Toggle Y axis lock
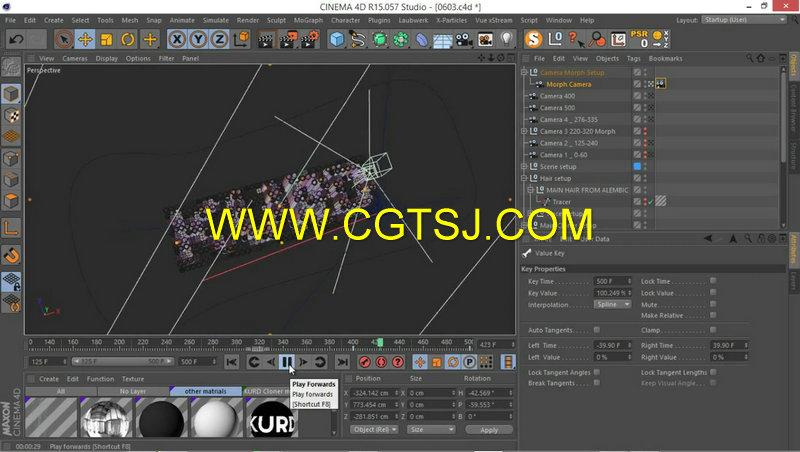Screen dimensions: 800x452 coord(198,39)
